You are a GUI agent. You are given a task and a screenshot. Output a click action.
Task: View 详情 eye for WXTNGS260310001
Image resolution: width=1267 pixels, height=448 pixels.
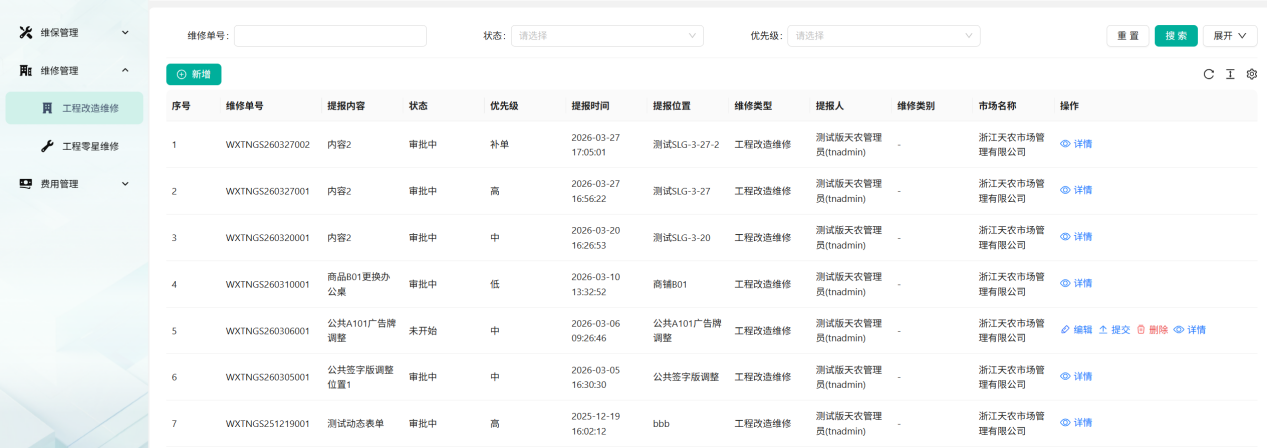click(1065, 284)
